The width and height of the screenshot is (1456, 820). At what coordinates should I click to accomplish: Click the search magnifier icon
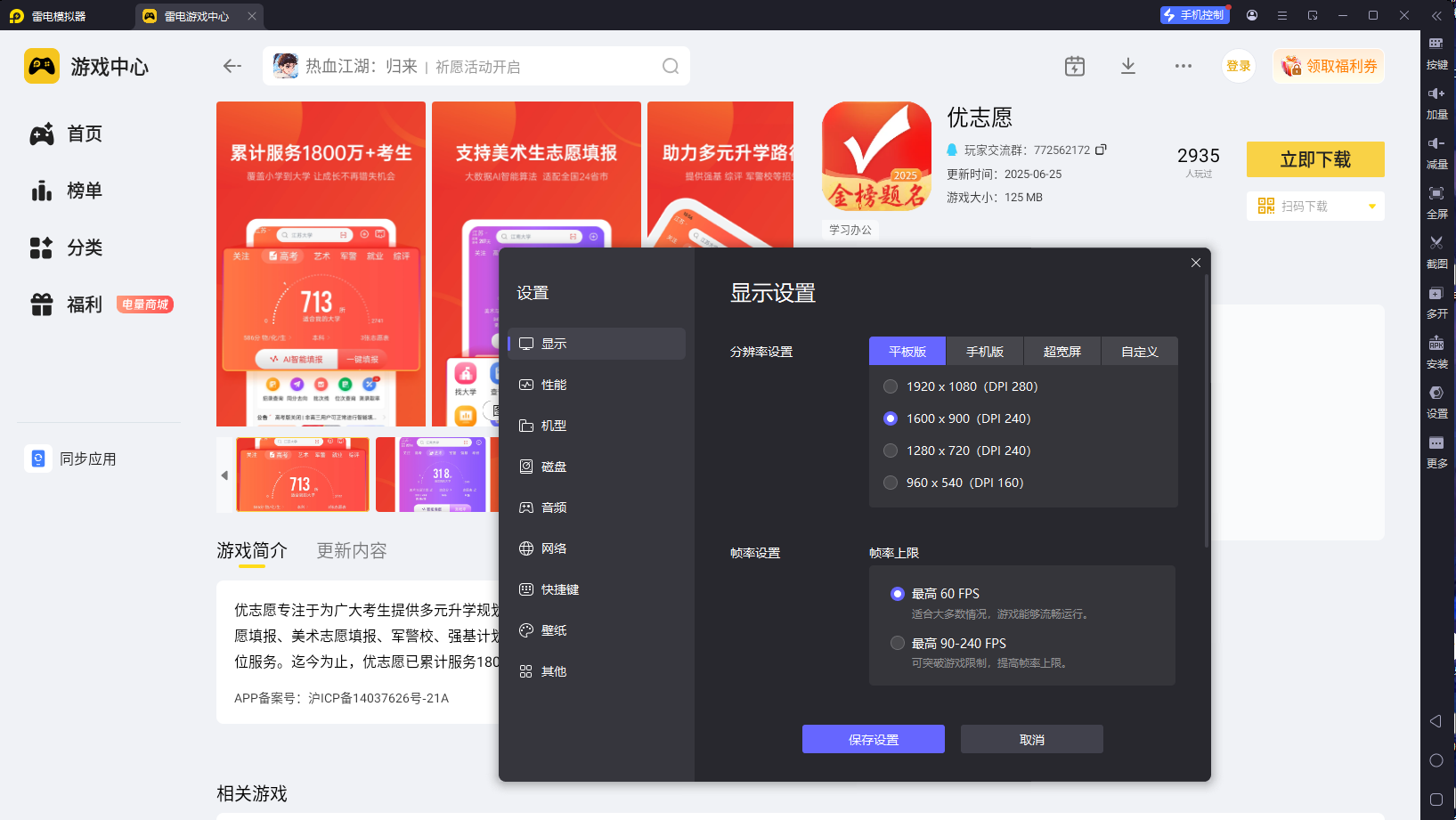[x=671, y=66]
